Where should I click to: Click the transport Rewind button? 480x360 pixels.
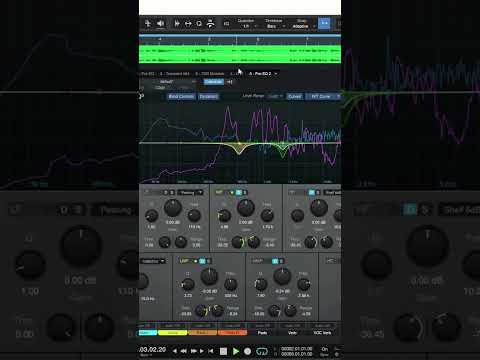point(183,351)
